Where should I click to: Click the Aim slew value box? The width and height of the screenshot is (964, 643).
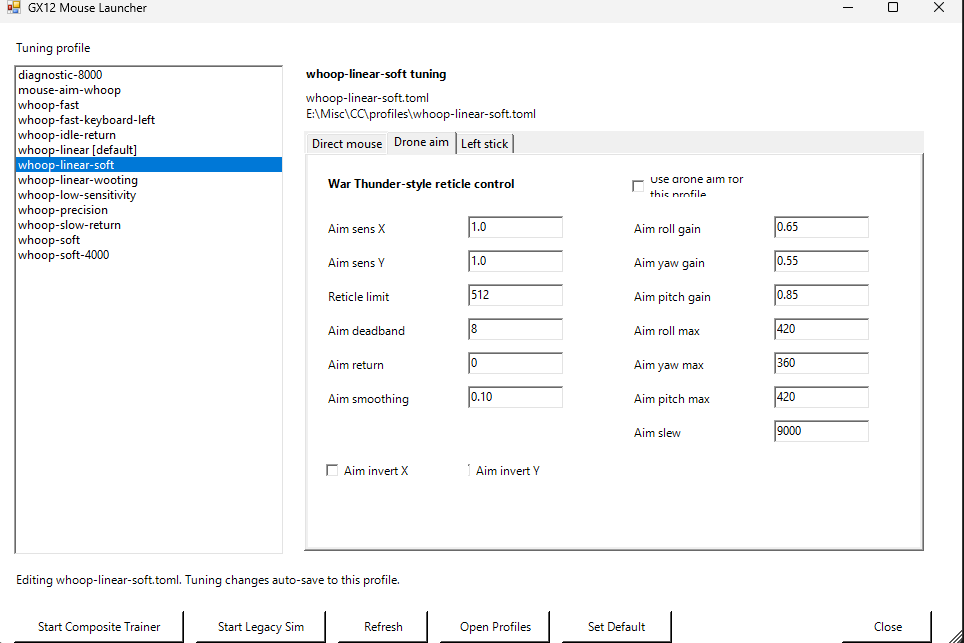821,431
